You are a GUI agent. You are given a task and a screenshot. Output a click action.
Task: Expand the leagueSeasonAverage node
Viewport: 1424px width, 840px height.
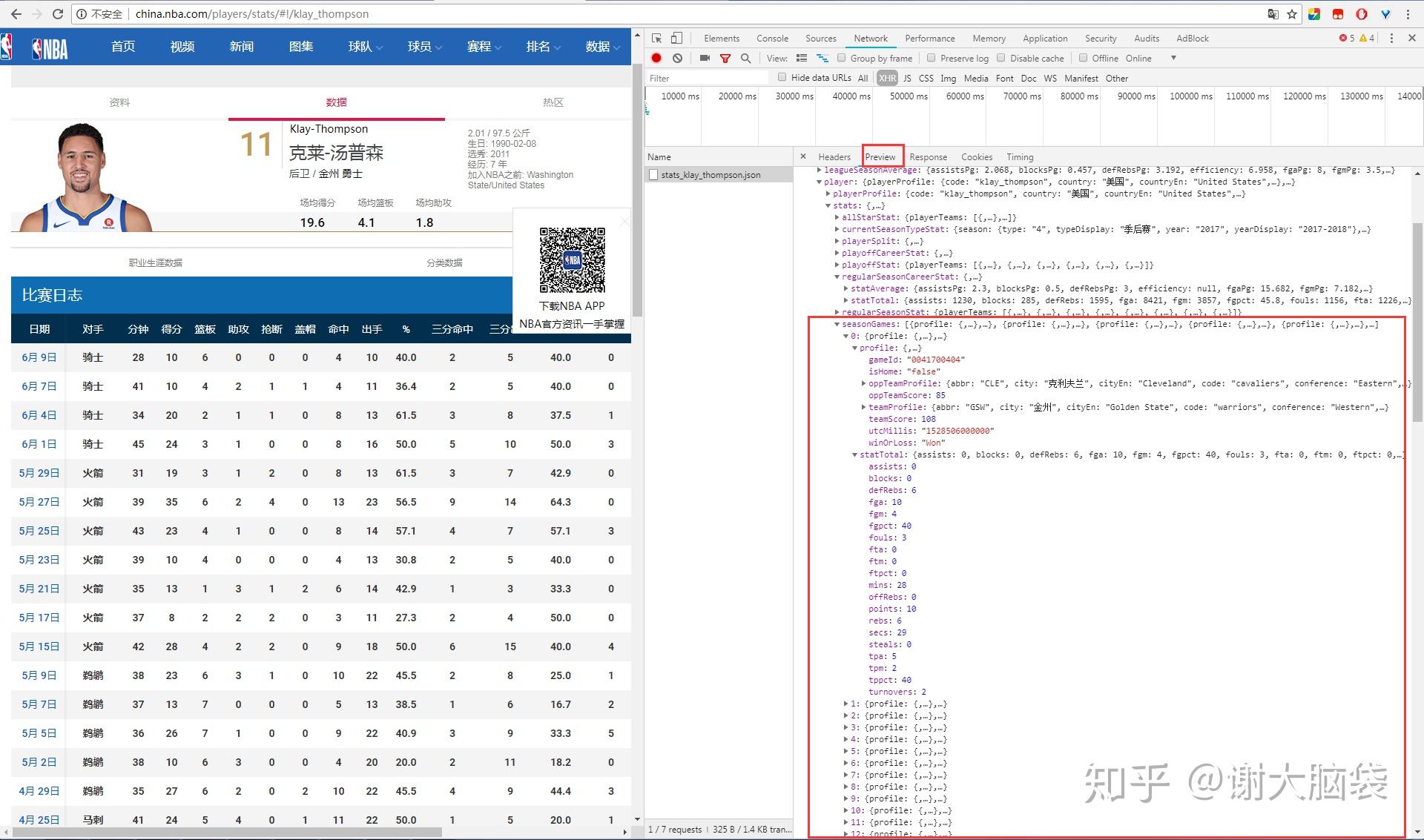click(819, 170)
